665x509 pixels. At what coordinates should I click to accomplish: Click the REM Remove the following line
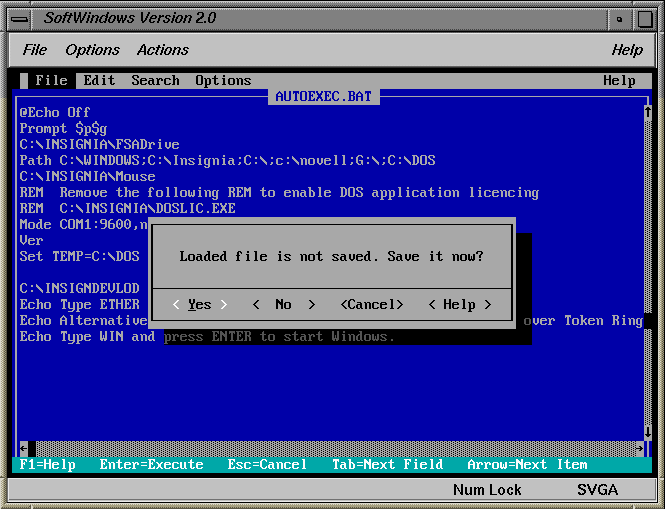pos(279,193)
